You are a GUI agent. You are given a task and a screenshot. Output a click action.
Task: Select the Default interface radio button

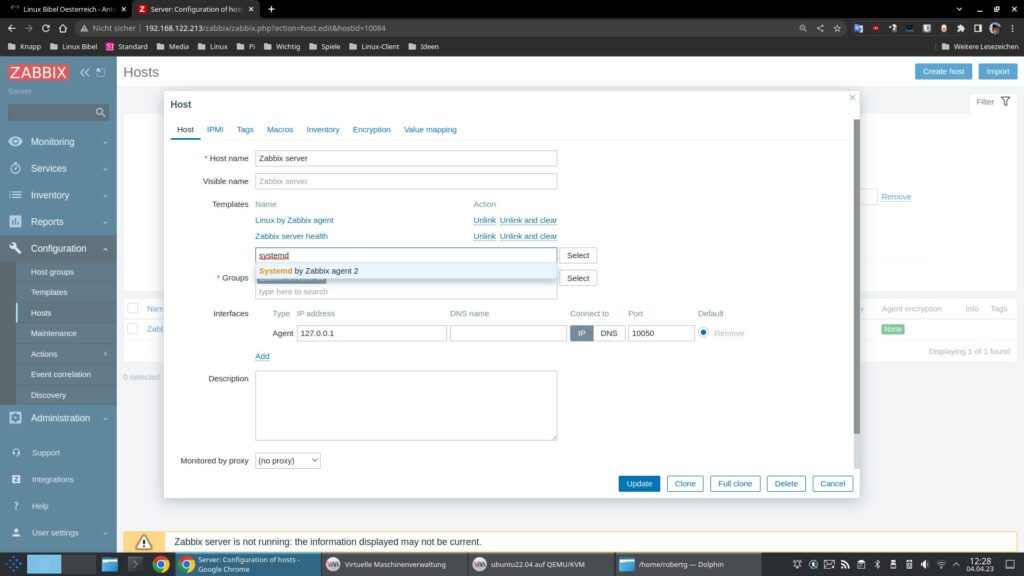click(703, 332)
